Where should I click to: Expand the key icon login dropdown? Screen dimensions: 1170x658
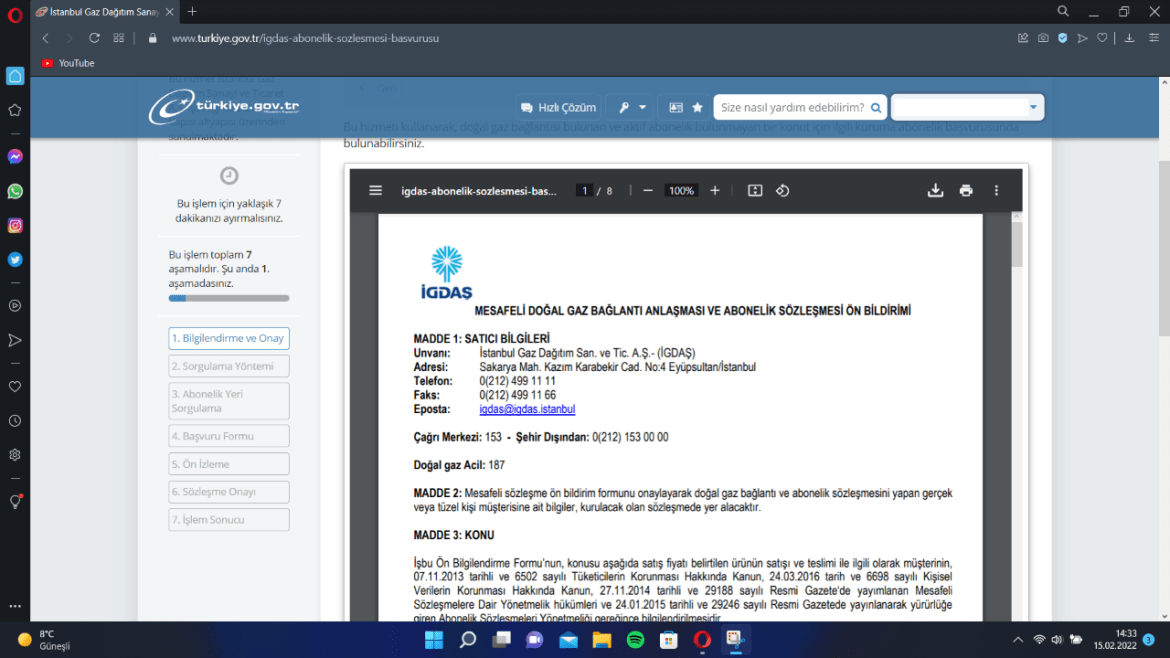632,107
